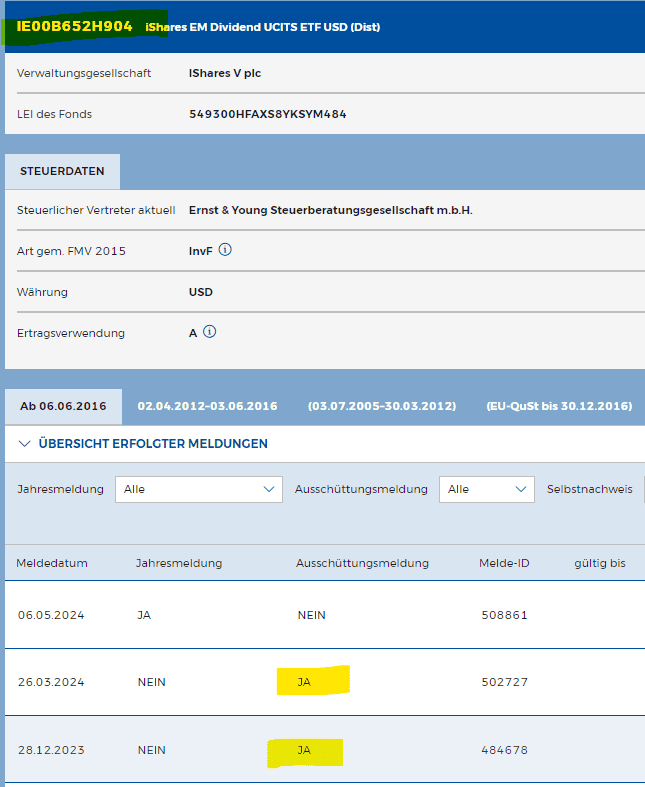The width and height of the screenshot is (645, 787).
Task: Select the Steuerdaten tab
Action: (x=62, y=171)
